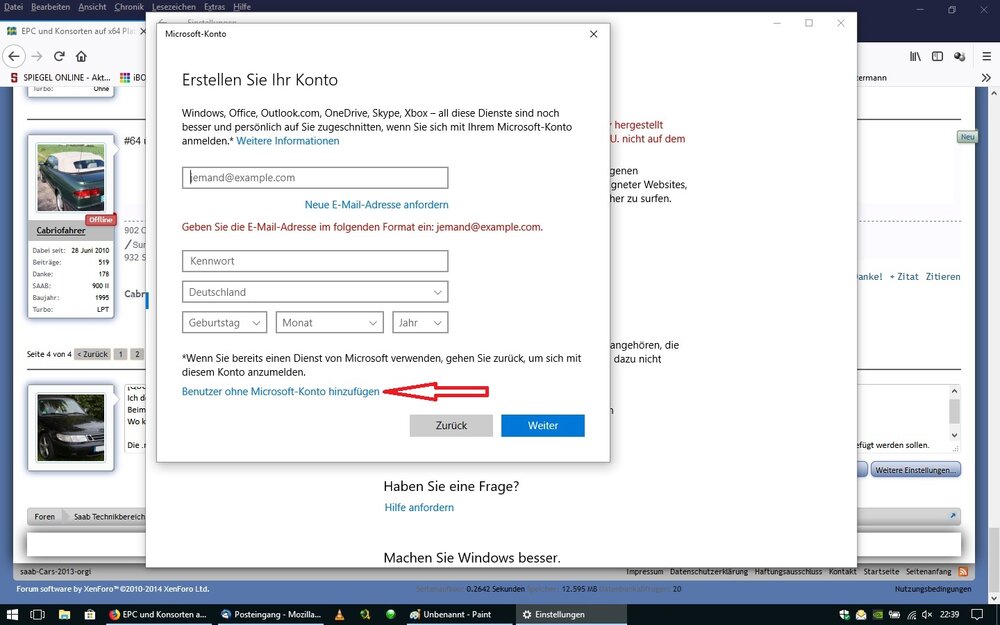
Task: Click the taskbar clock showing 22:39
Action: click(950, 615)
